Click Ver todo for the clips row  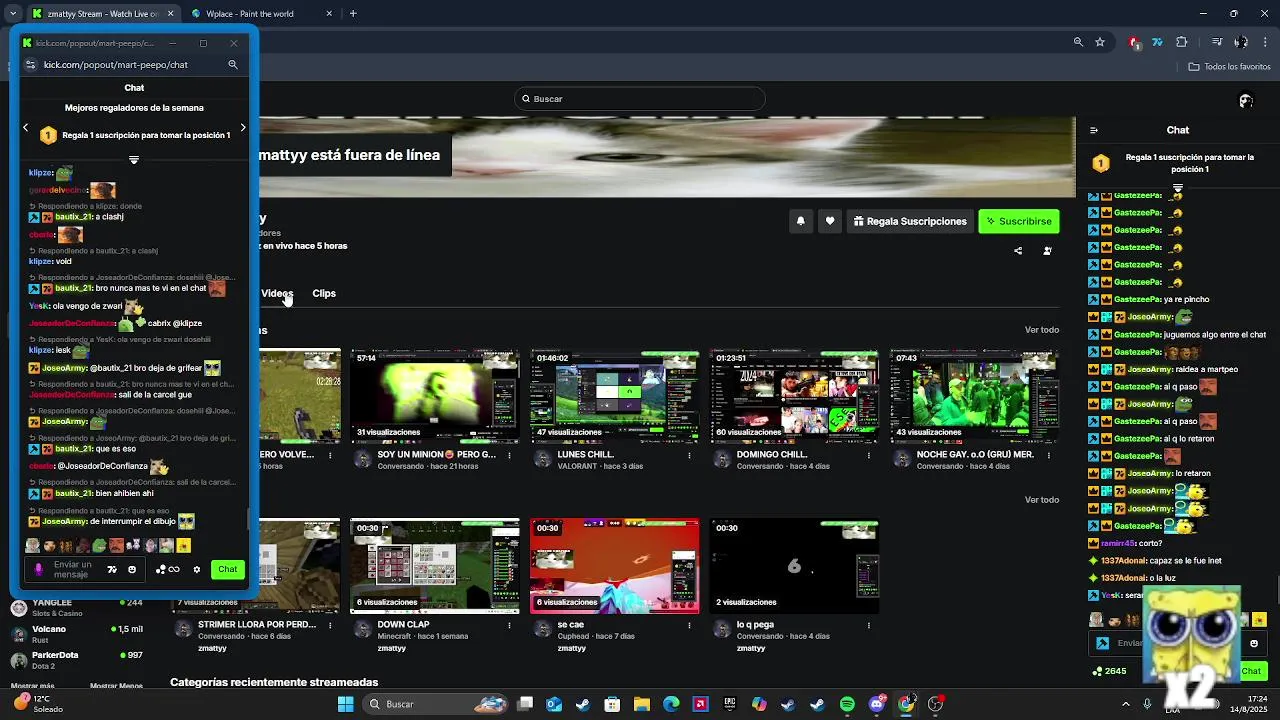(1042, 500)
